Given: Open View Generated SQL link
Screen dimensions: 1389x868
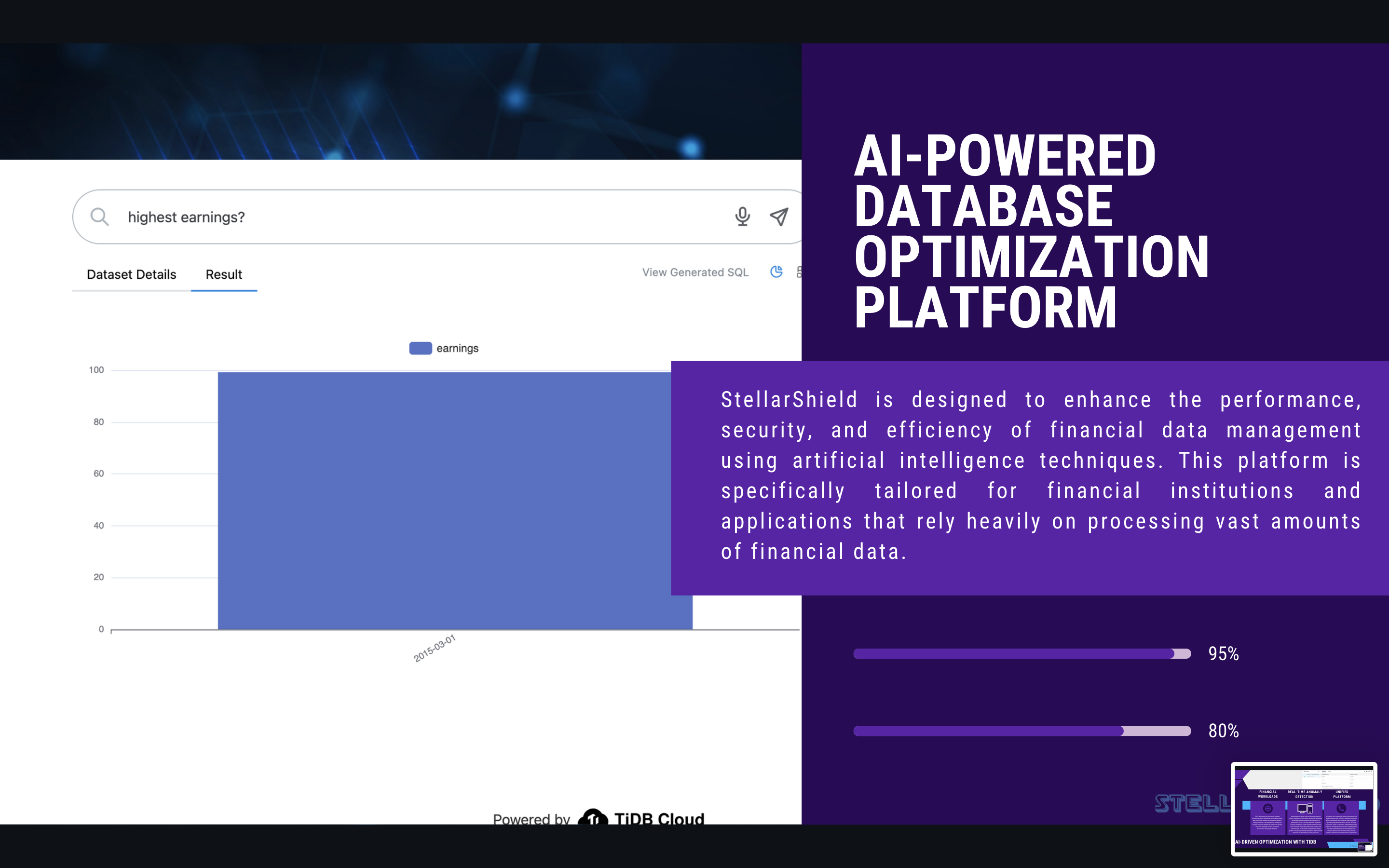Looking at the screenshot, I should 695,272.
